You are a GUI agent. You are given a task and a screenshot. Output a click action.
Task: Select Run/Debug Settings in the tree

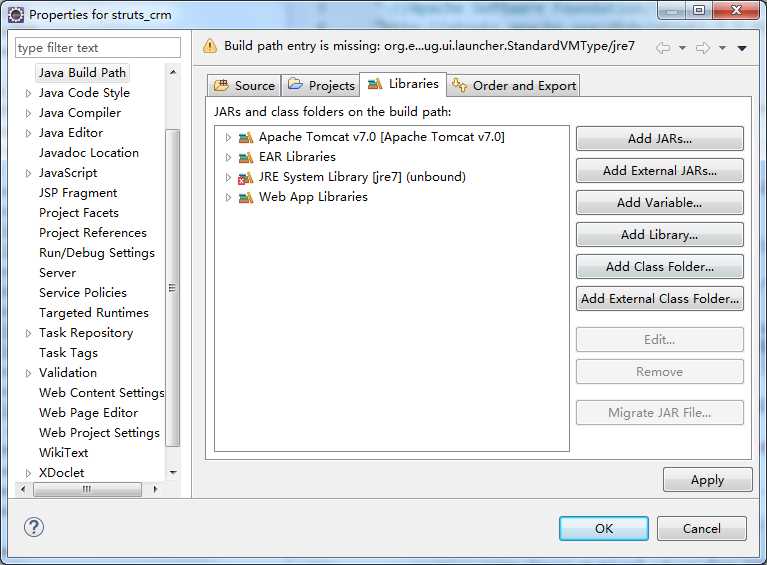point(96,253)
